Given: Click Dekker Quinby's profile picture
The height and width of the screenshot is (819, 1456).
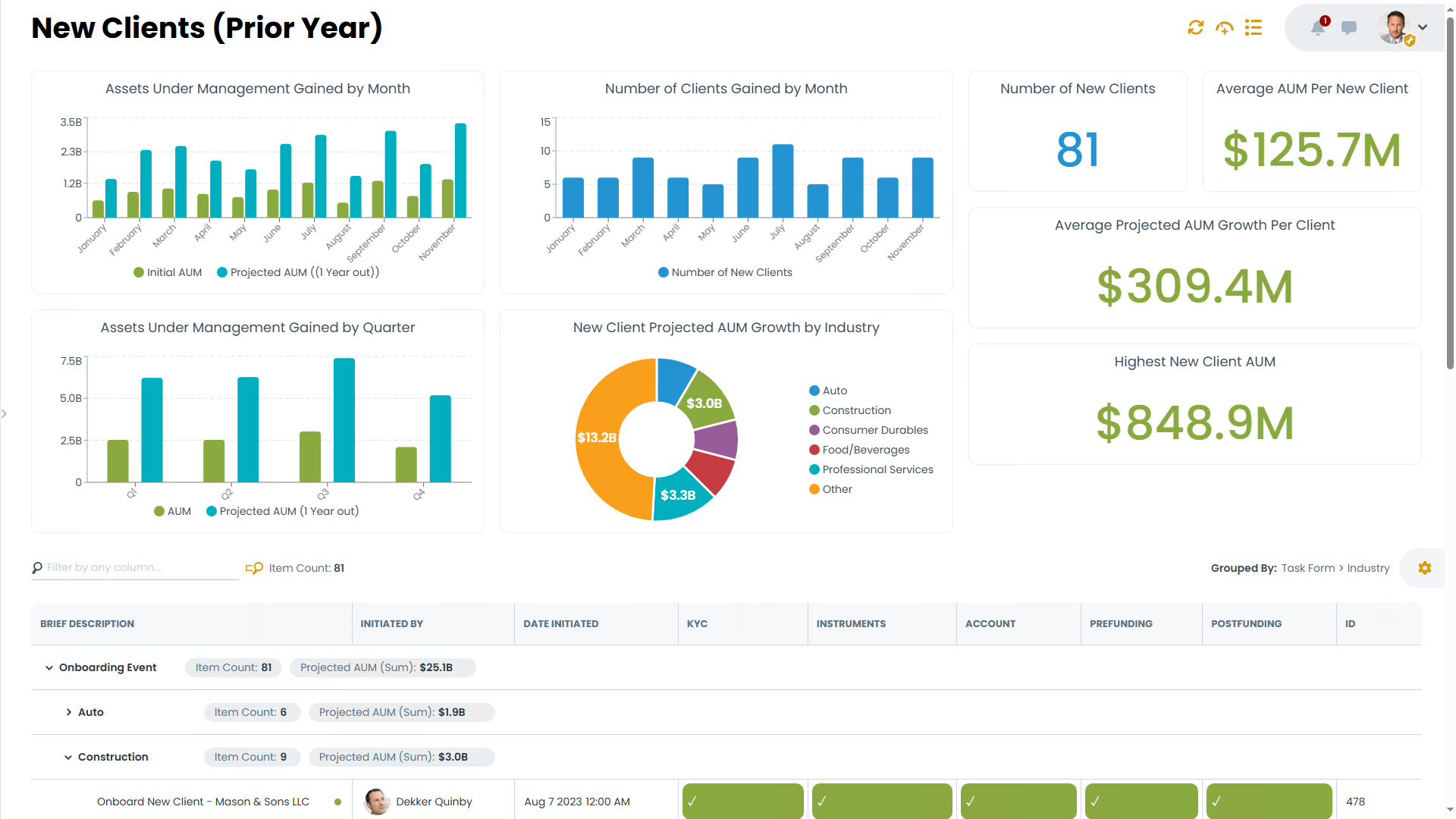Looking at the screenshot, I should point(376,801).
